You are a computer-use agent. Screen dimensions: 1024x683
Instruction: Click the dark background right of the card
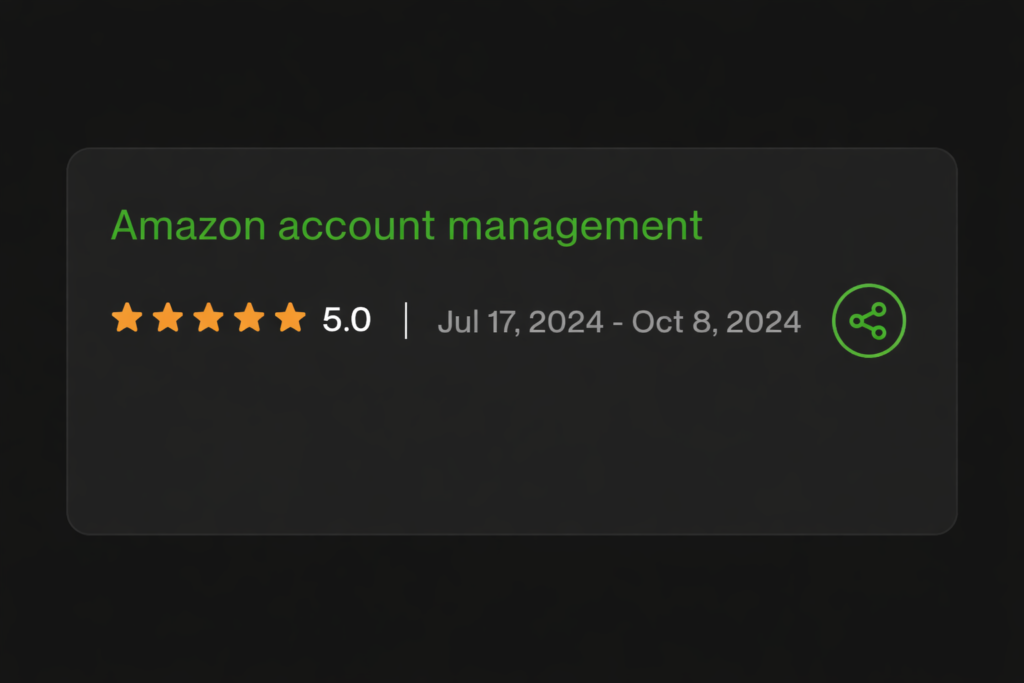point(990,340)
